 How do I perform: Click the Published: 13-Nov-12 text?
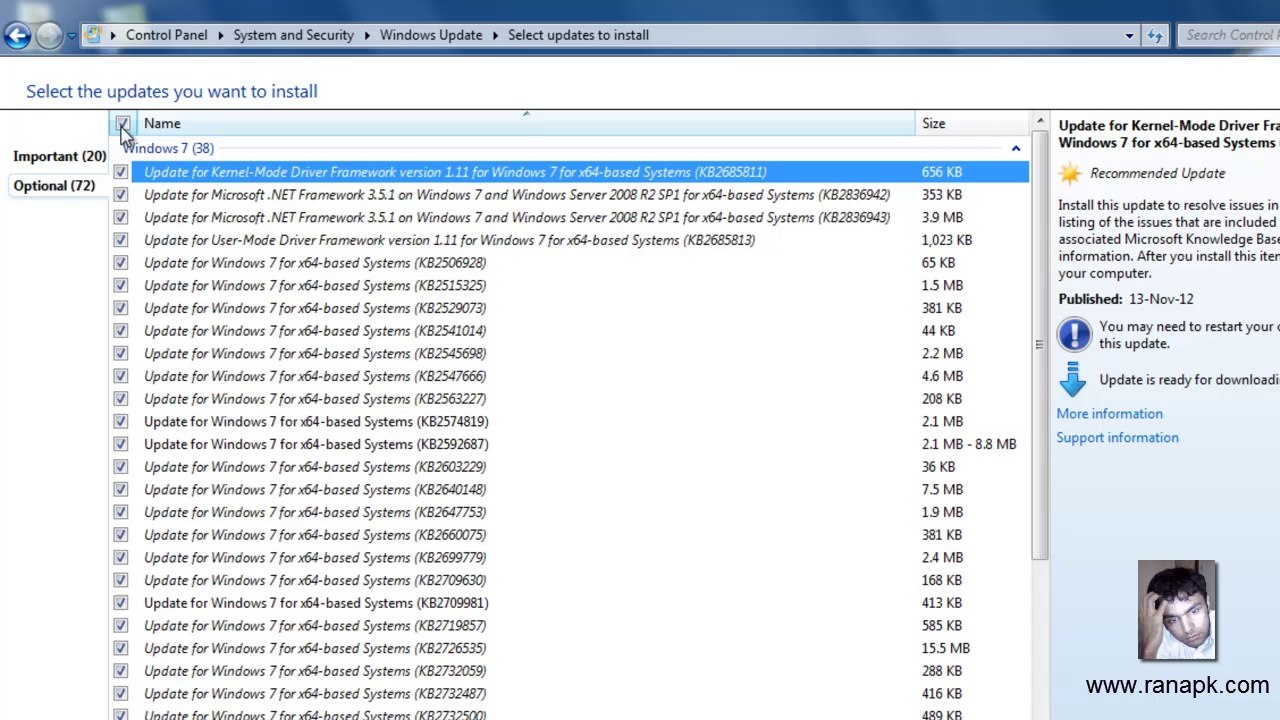[x=1126, y=299]
